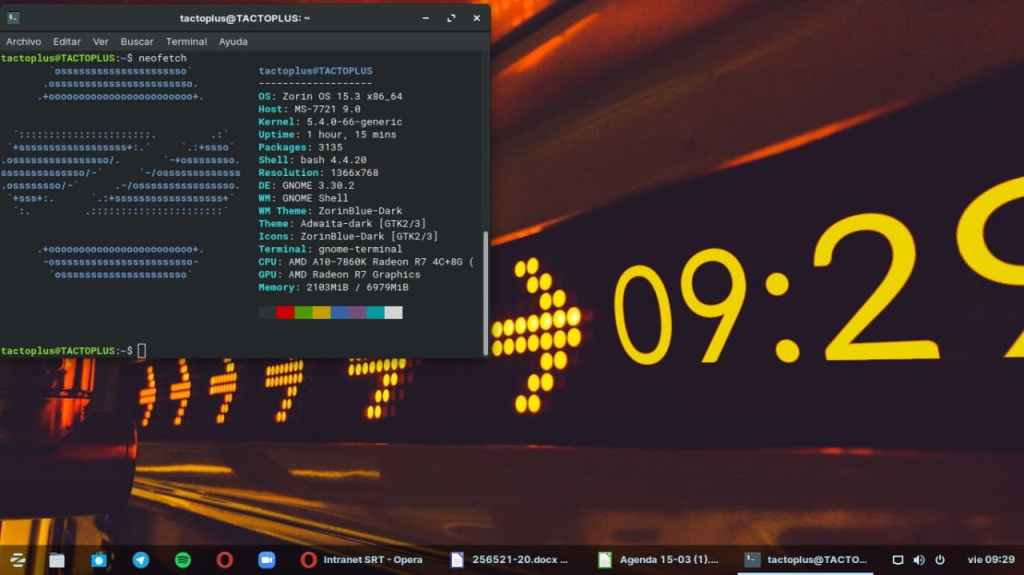1024x575 pixels.
Task: Open the Buscar menu
Action: point(137,42)
